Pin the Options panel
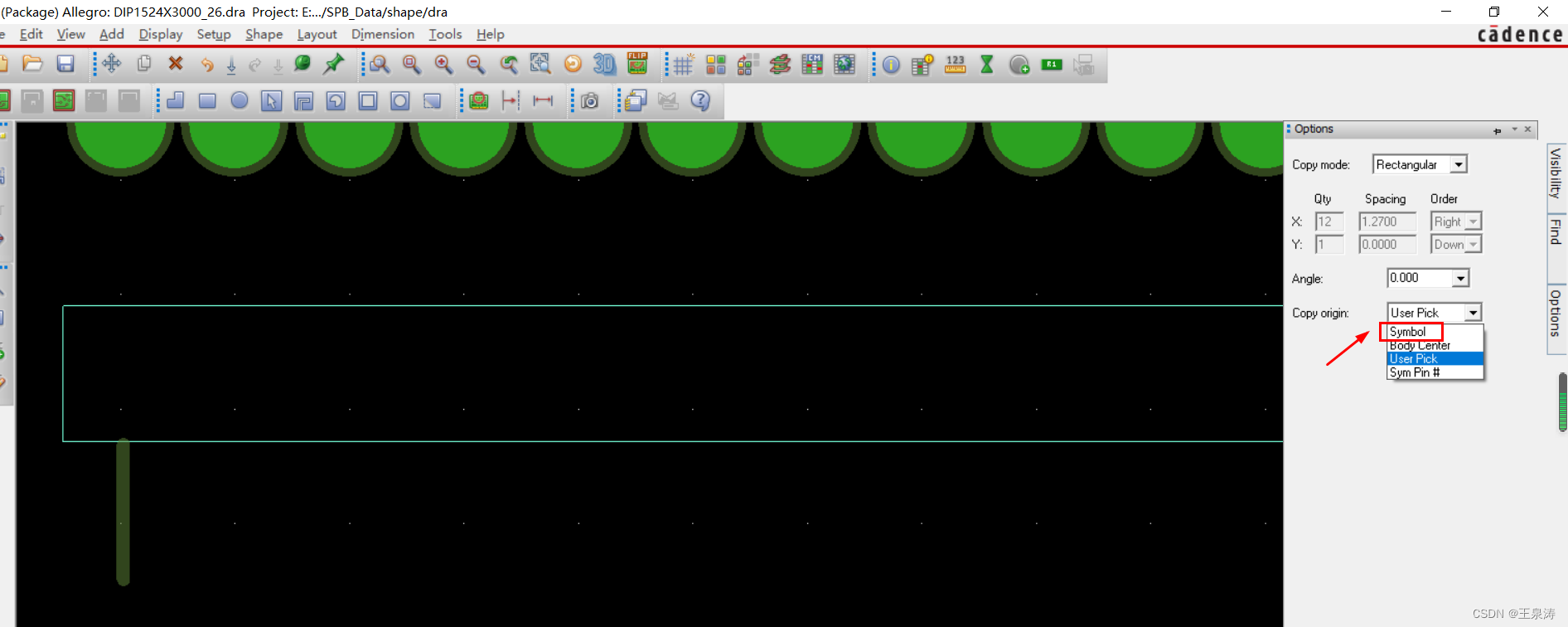Viewport: 1568px width, 627px height. coord(1497,130)
